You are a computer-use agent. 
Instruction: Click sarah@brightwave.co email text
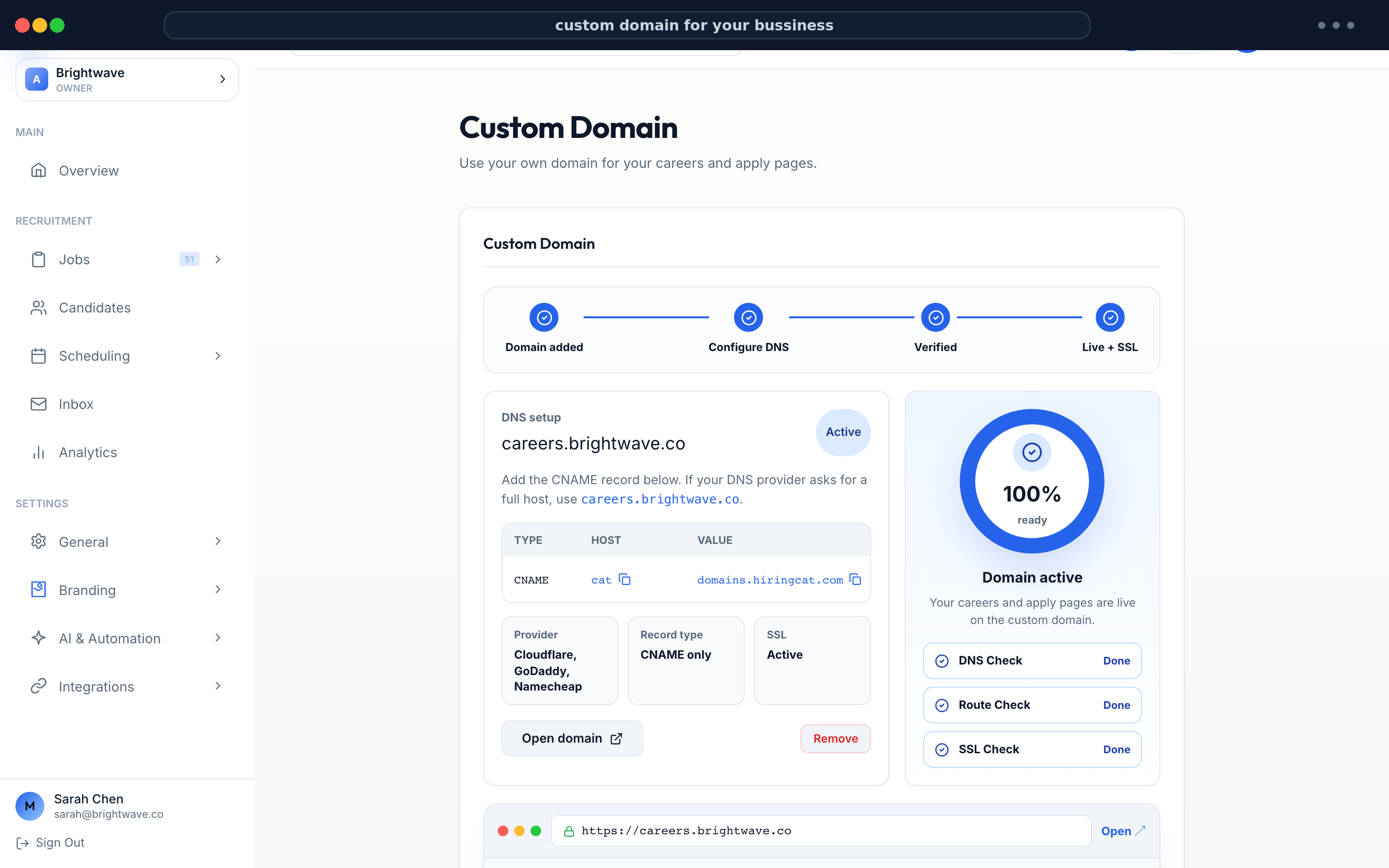[109, 814]
